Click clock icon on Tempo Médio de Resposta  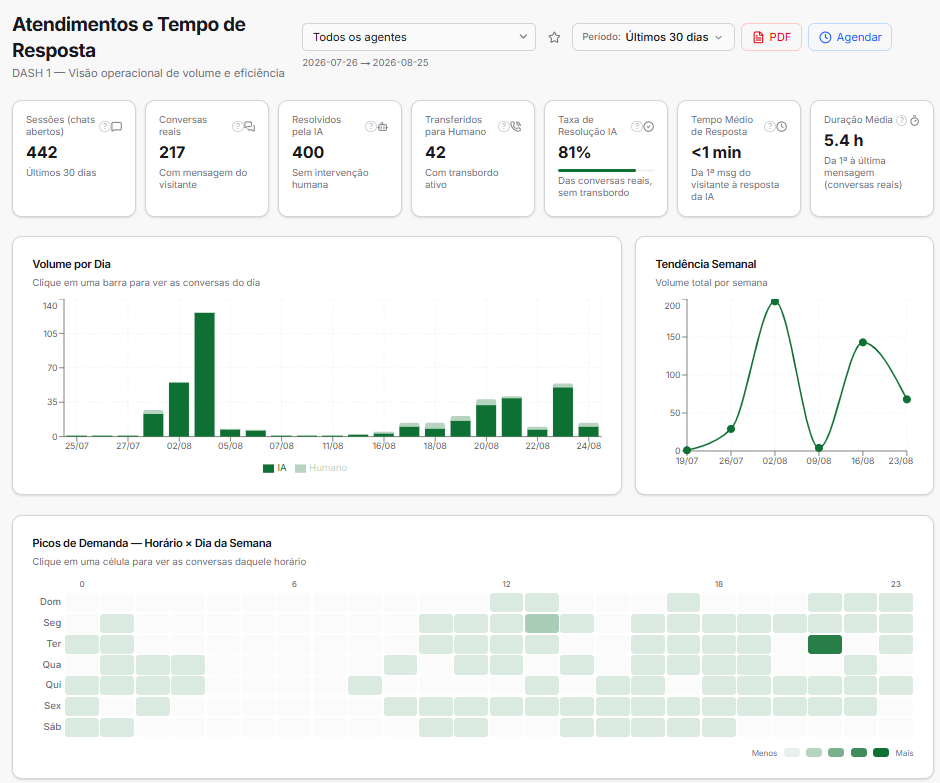(x=782, y=127)
